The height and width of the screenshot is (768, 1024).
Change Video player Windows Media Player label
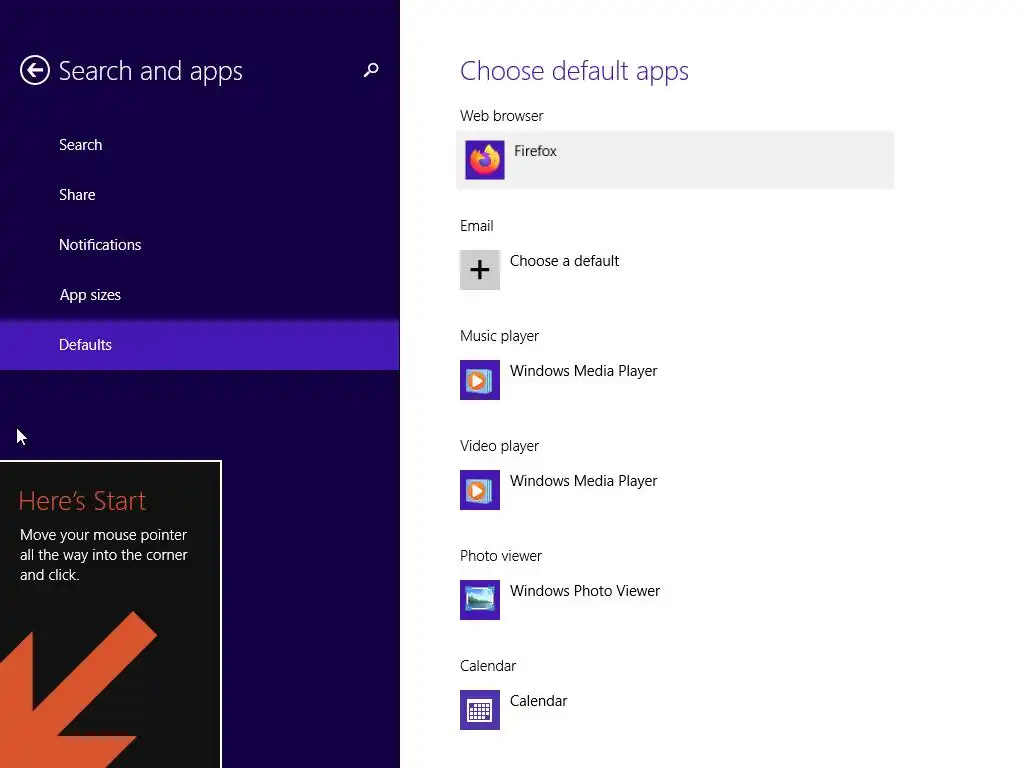(x=583, y=481)
